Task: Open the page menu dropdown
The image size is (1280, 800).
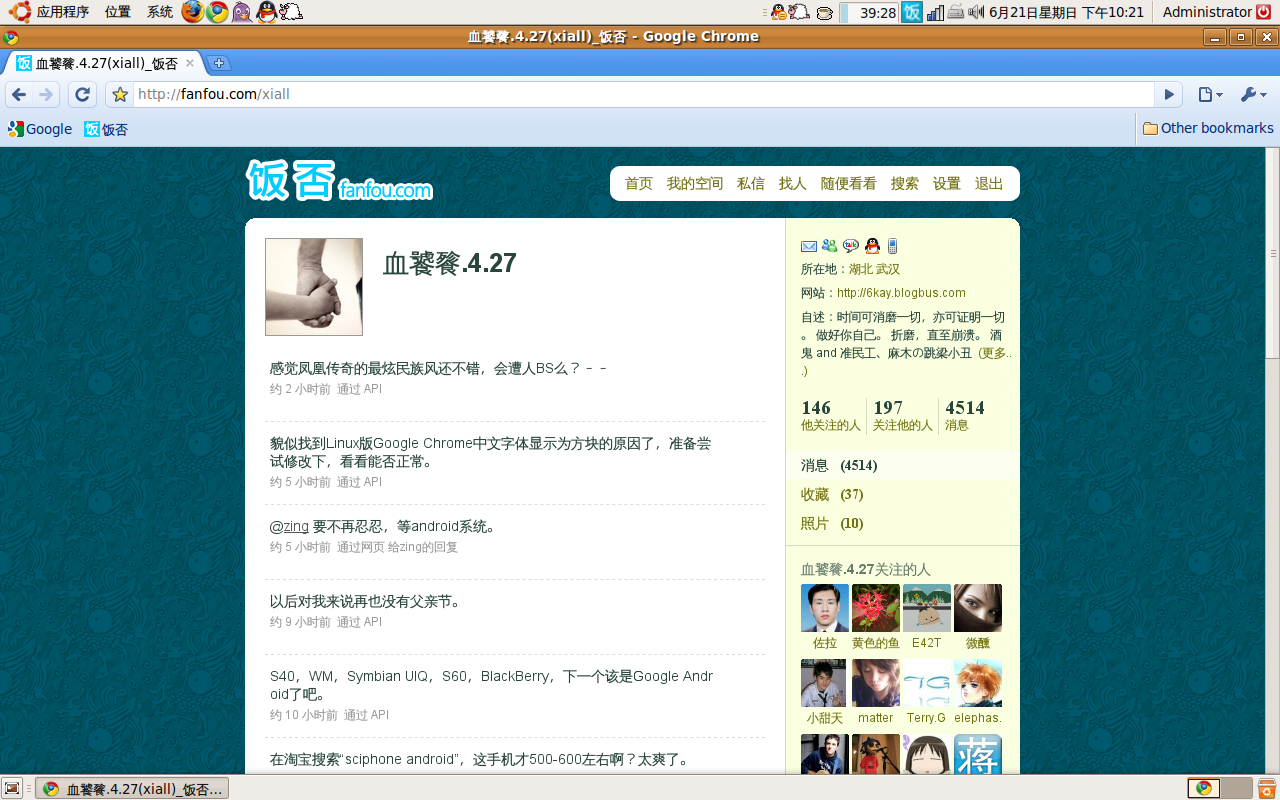Action: tap(1210, 95)
